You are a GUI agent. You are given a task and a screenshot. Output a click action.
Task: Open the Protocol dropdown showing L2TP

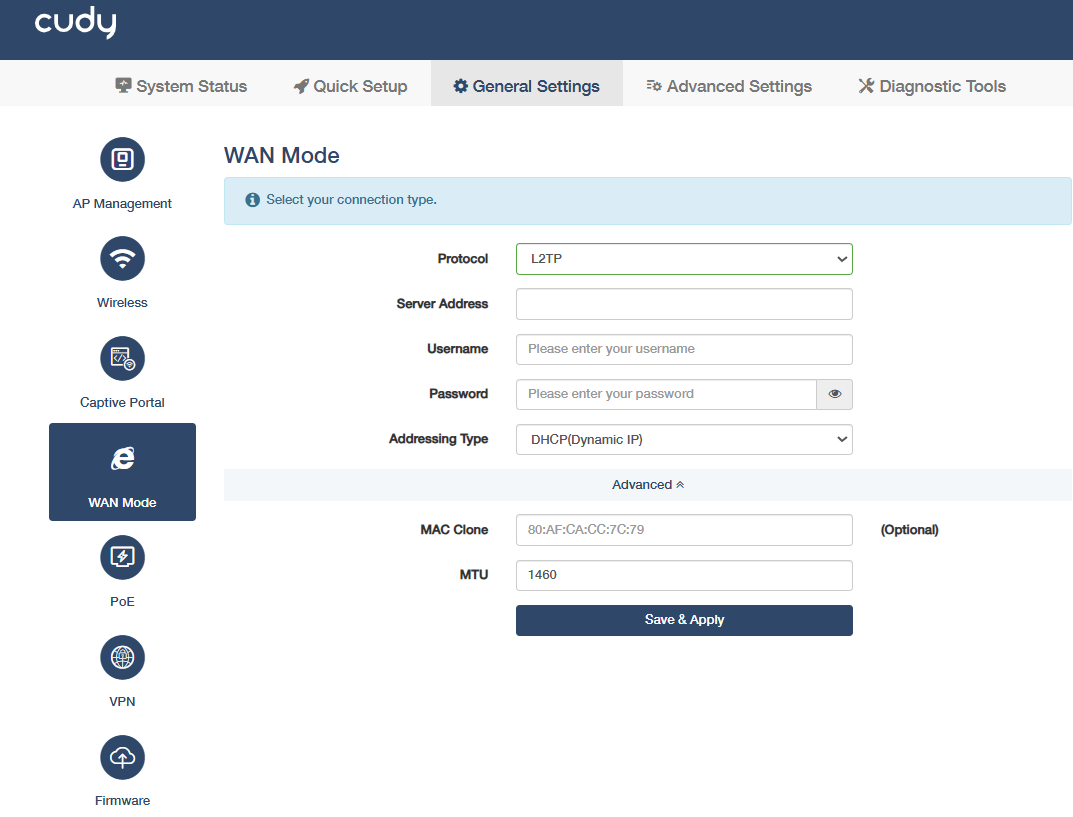684,259
